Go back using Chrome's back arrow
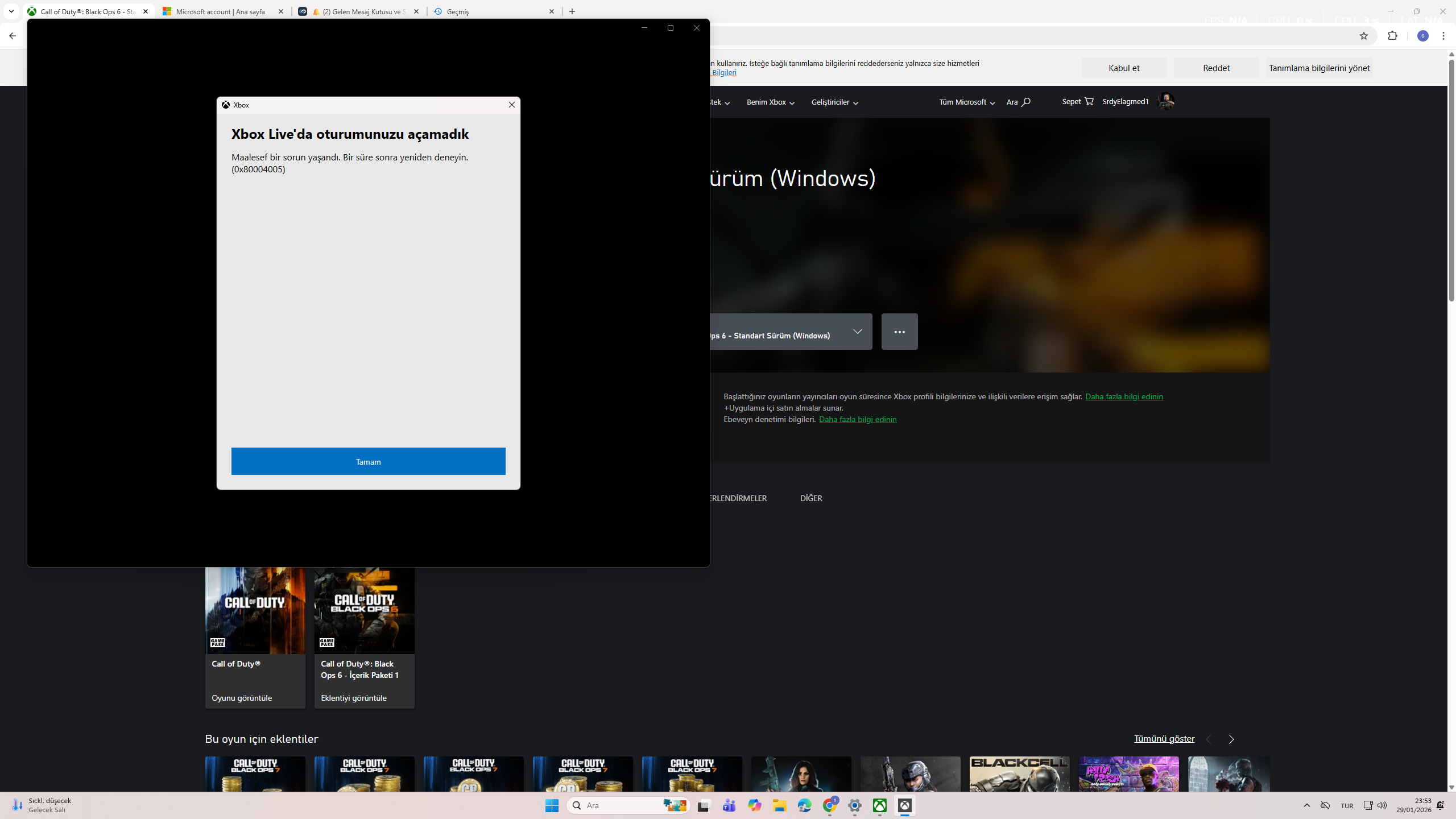Viewport: 1456px width, 819px height. pyautogui.click(x=13, y=36)
